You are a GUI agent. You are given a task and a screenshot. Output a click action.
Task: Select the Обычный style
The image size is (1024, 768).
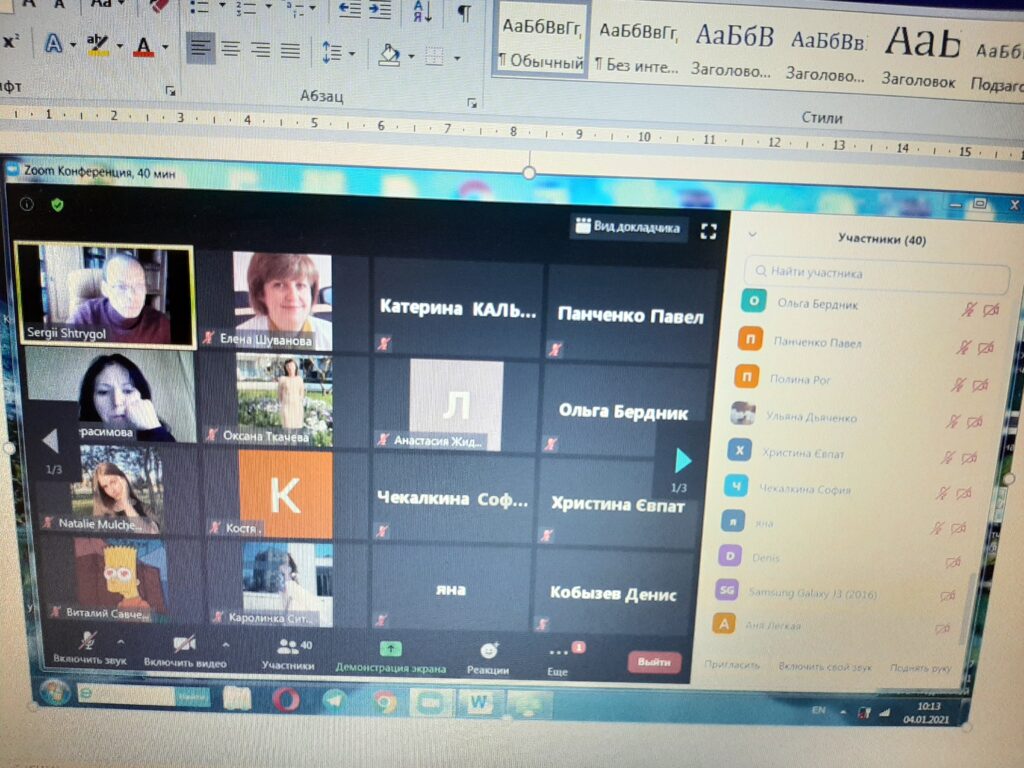coord(541,42)
